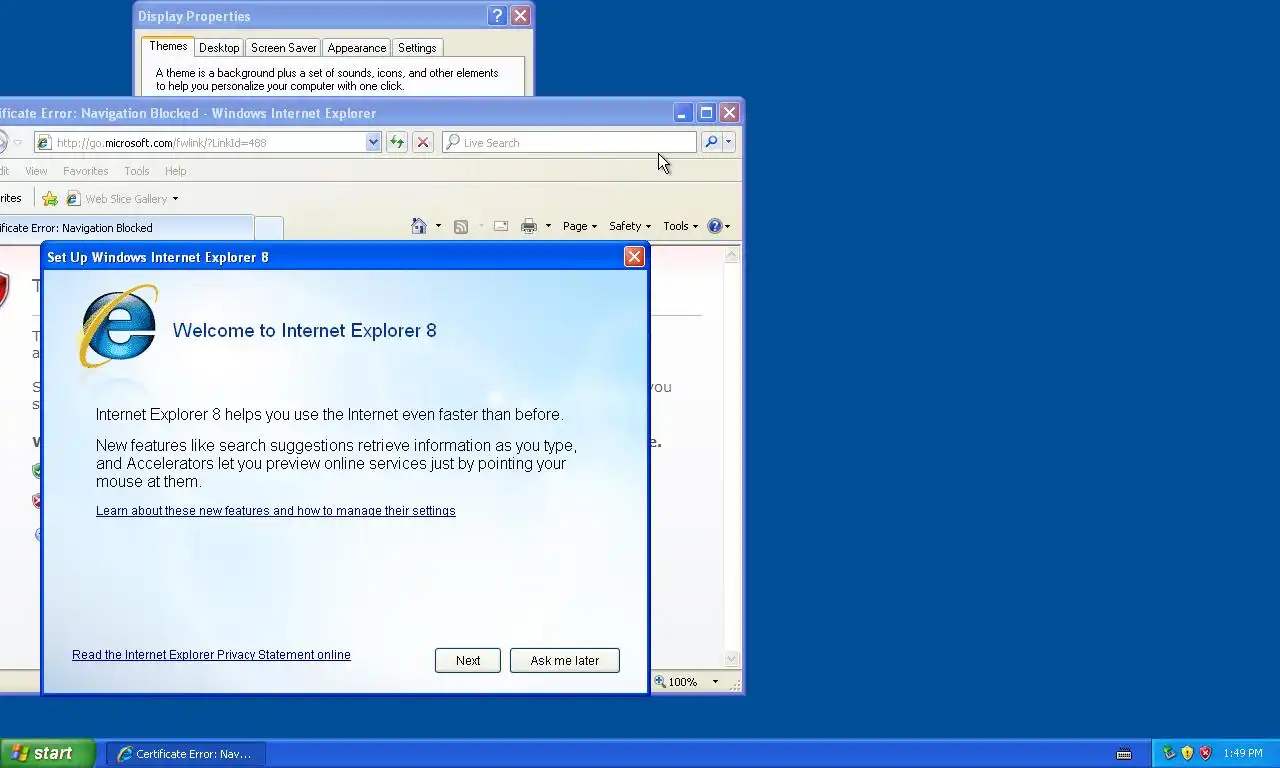Open the Help menu in the menu bar
Screen dimensions: 1280x768
[x=176, y=171]
